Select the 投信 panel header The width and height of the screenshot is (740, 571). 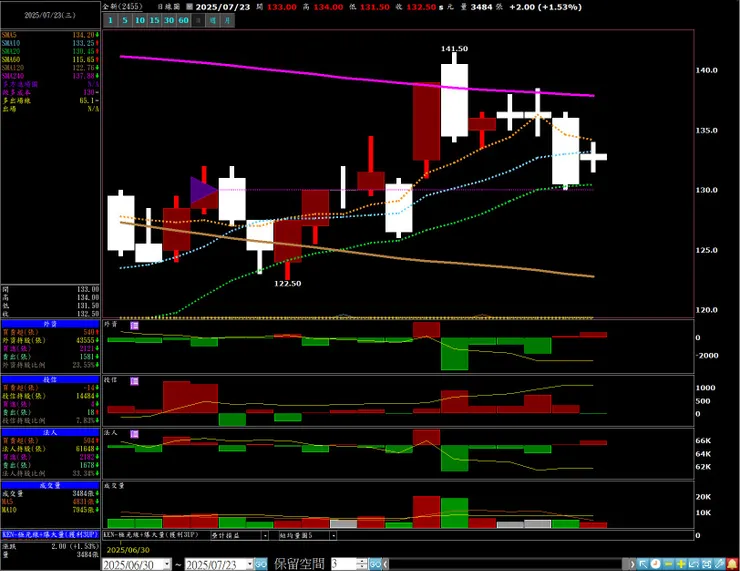tap(50, 379)
